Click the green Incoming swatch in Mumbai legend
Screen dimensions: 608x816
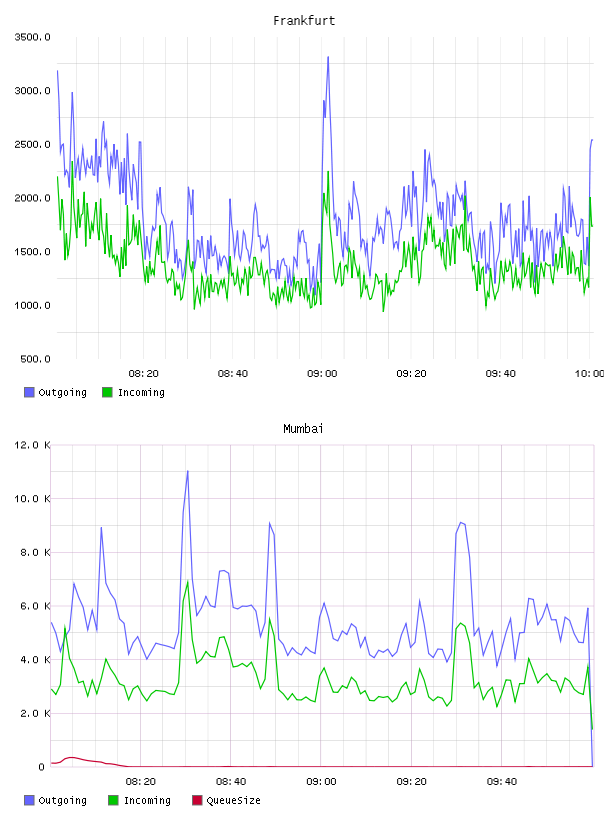coord(113,800)
